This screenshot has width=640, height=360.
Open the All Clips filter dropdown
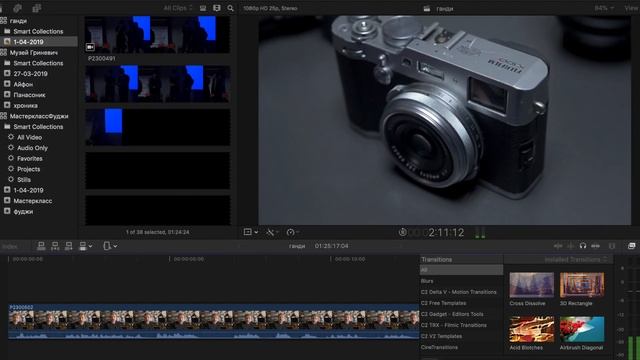[178, 8]
